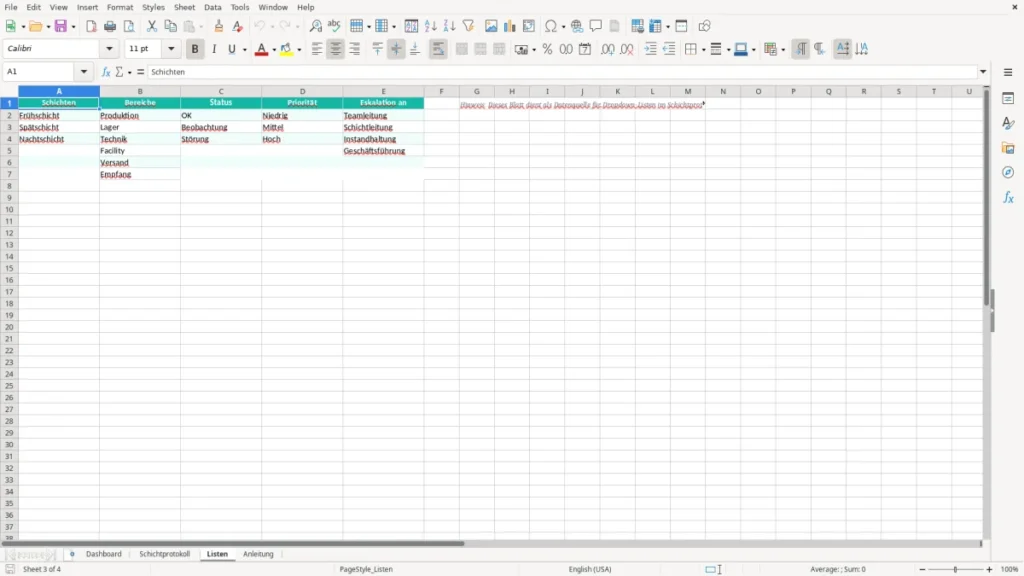Image resolution: width=1024 pixels, height=576 pixels.
Task: Click the Print icon
Action: click(110, 26)
